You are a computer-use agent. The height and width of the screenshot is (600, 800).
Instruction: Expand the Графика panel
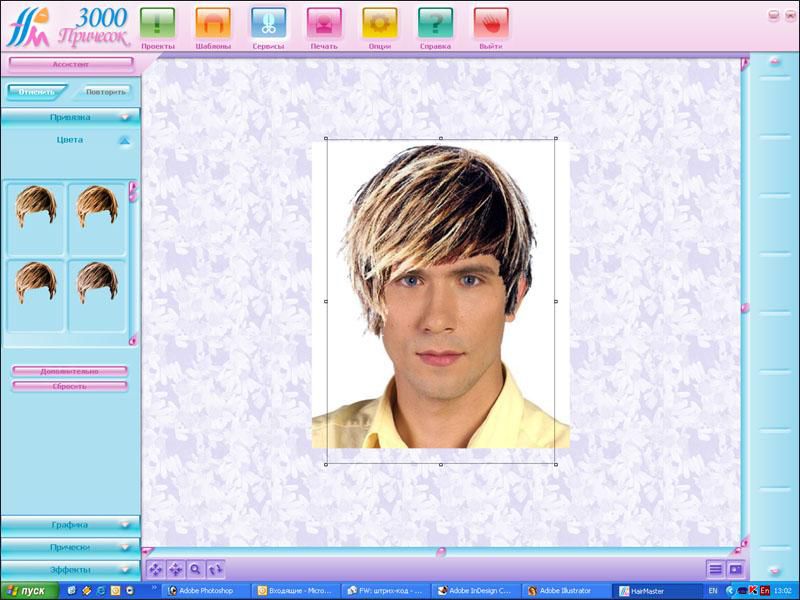[x=70, y=524]
